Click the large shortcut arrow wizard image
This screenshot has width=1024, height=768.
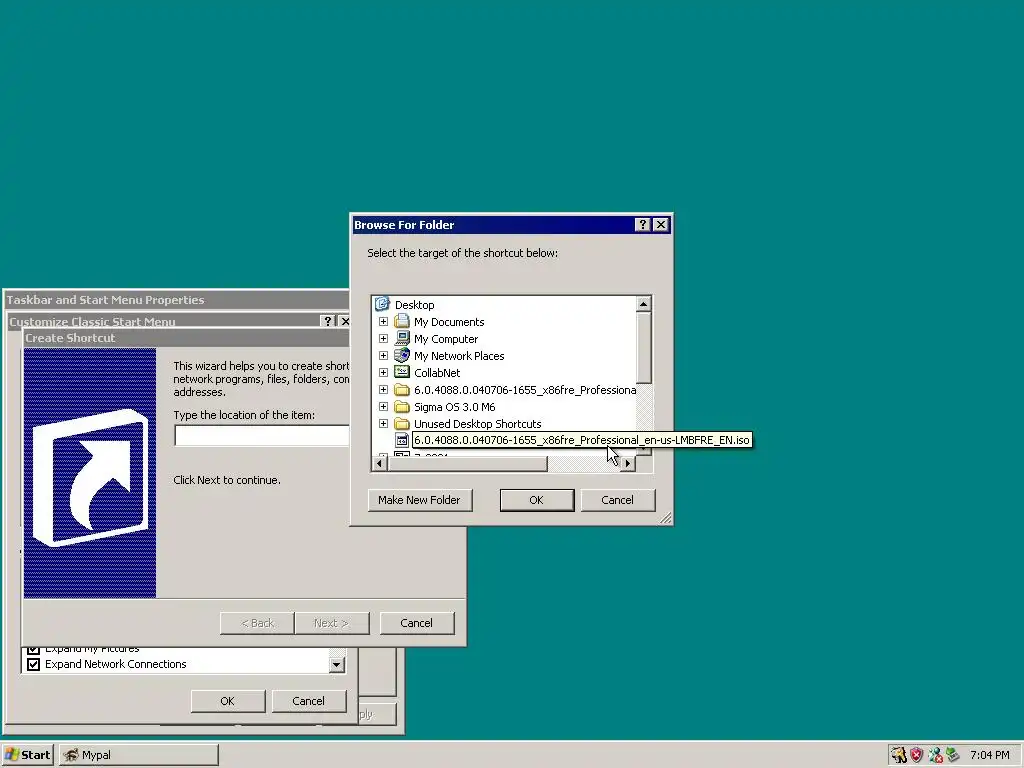tap(90, 473)
